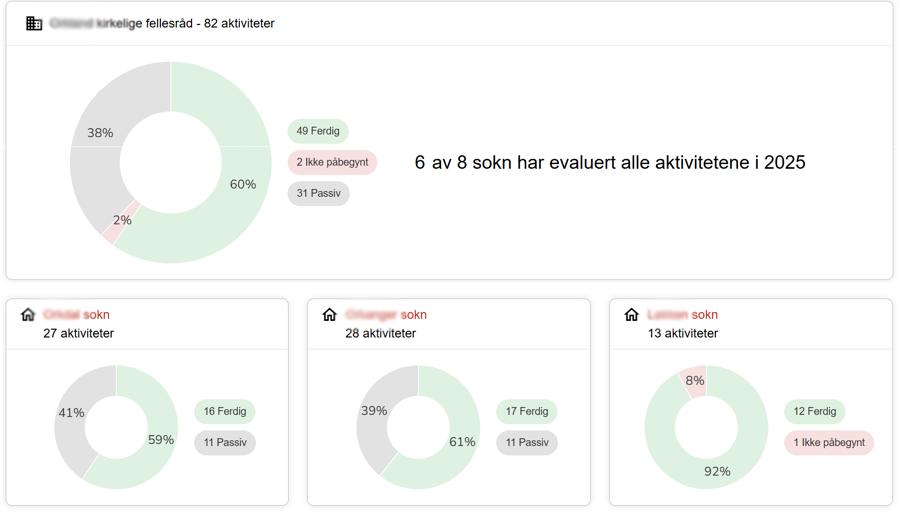Select the "2 Ikke påbegynt" legend badge

pyautogui.click(x=332, y=162)
